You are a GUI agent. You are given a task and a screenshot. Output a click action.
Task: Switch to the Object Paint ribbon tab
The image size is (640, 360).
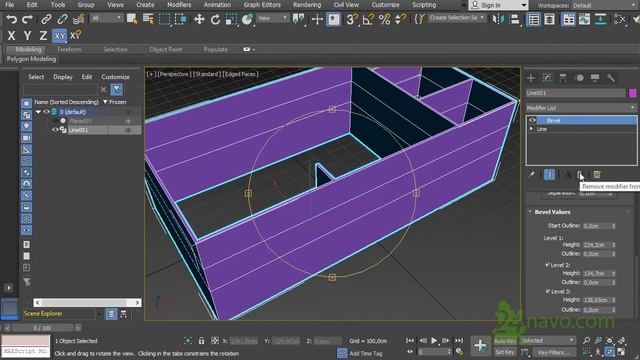click(165, 49)
